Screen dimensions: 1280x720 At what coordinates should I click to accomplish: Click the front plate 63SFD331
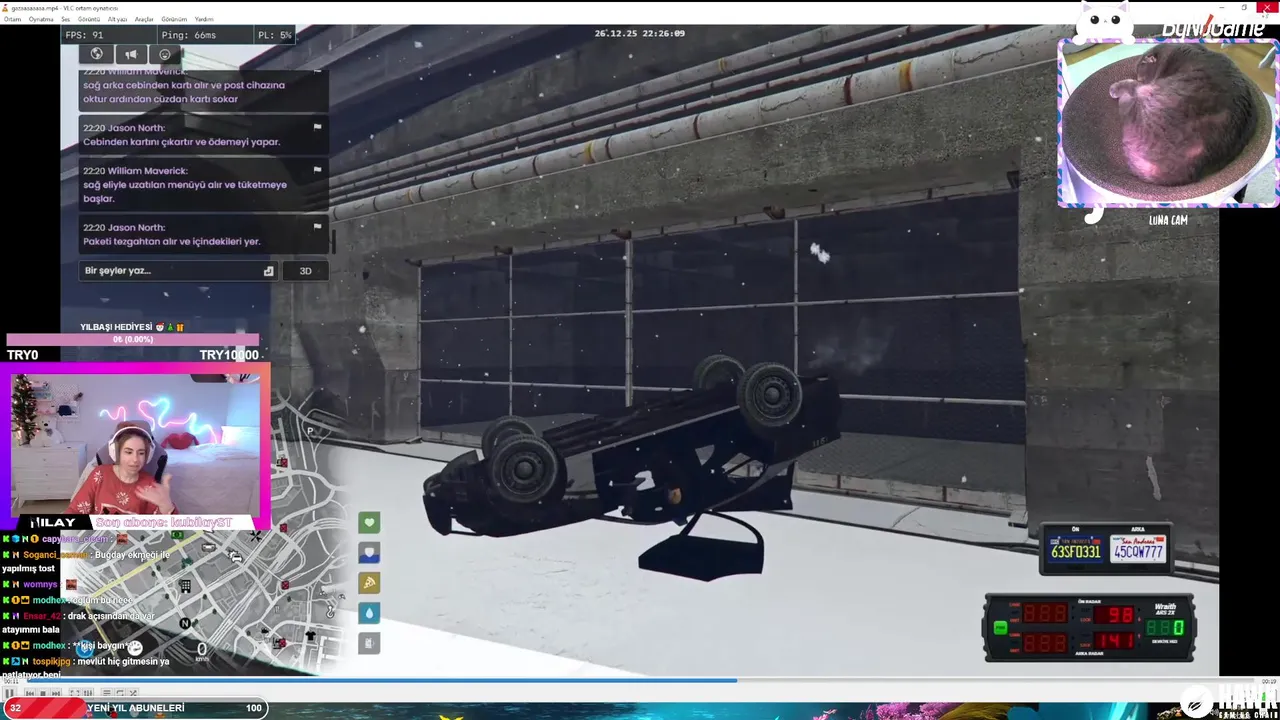1075,549
